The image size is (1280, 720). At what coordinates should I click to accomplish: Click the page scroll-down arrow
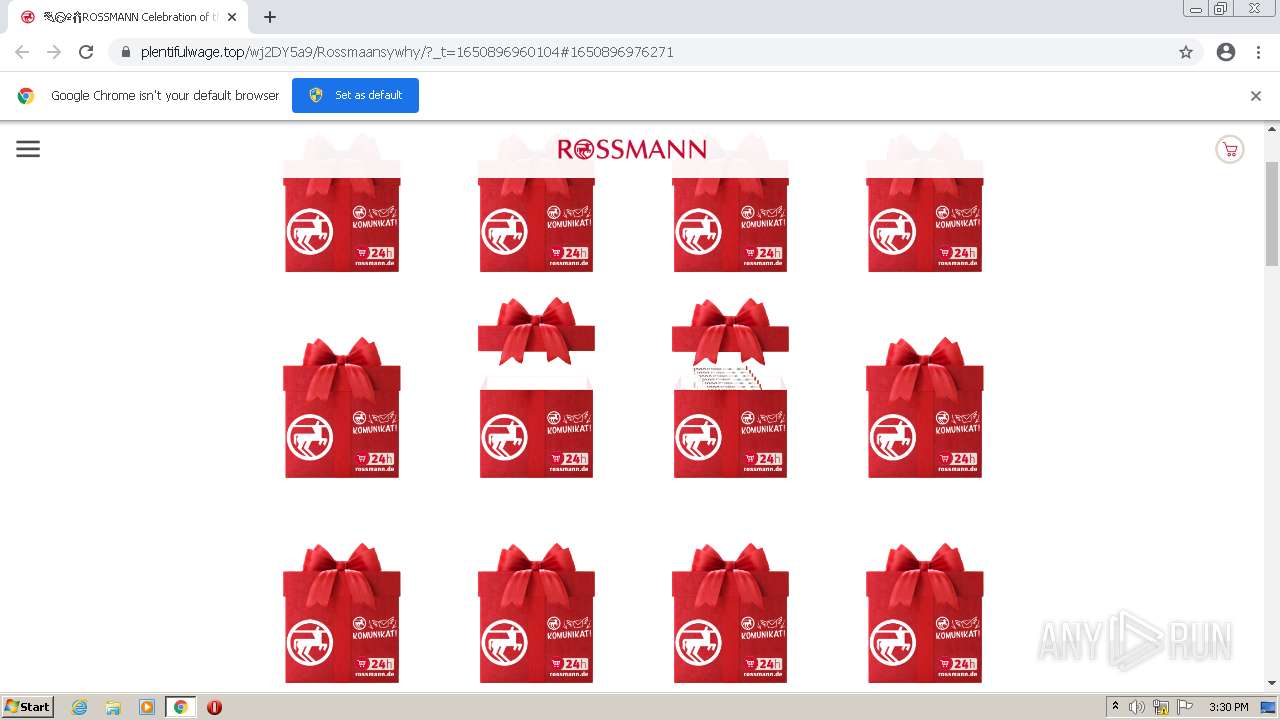(x=1272, y=684)
